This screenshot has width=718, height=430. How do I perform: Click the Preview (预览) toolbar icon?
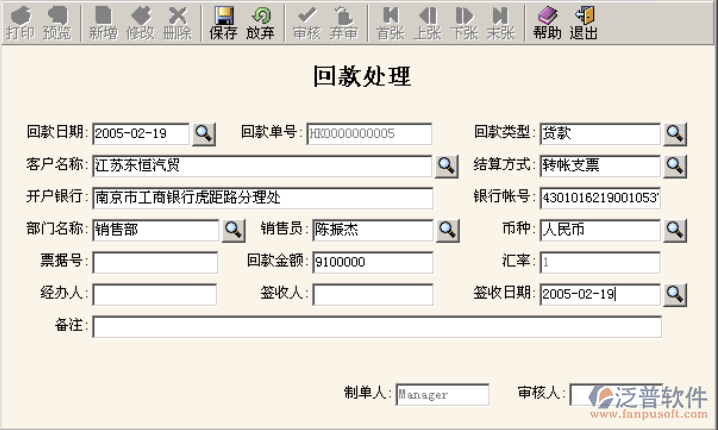pos(58,23)
